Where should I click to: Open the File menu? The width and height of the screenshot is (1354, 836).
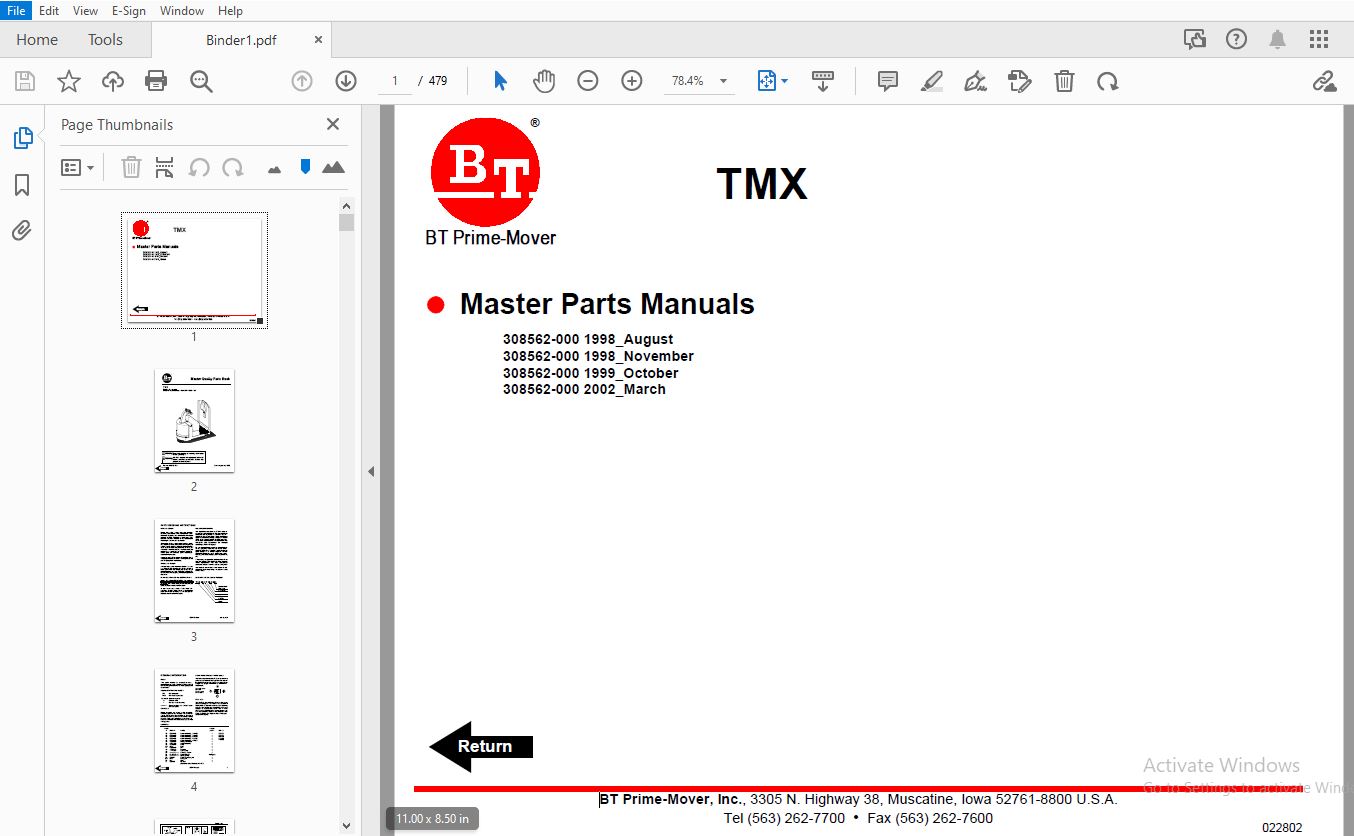[17, 10]
